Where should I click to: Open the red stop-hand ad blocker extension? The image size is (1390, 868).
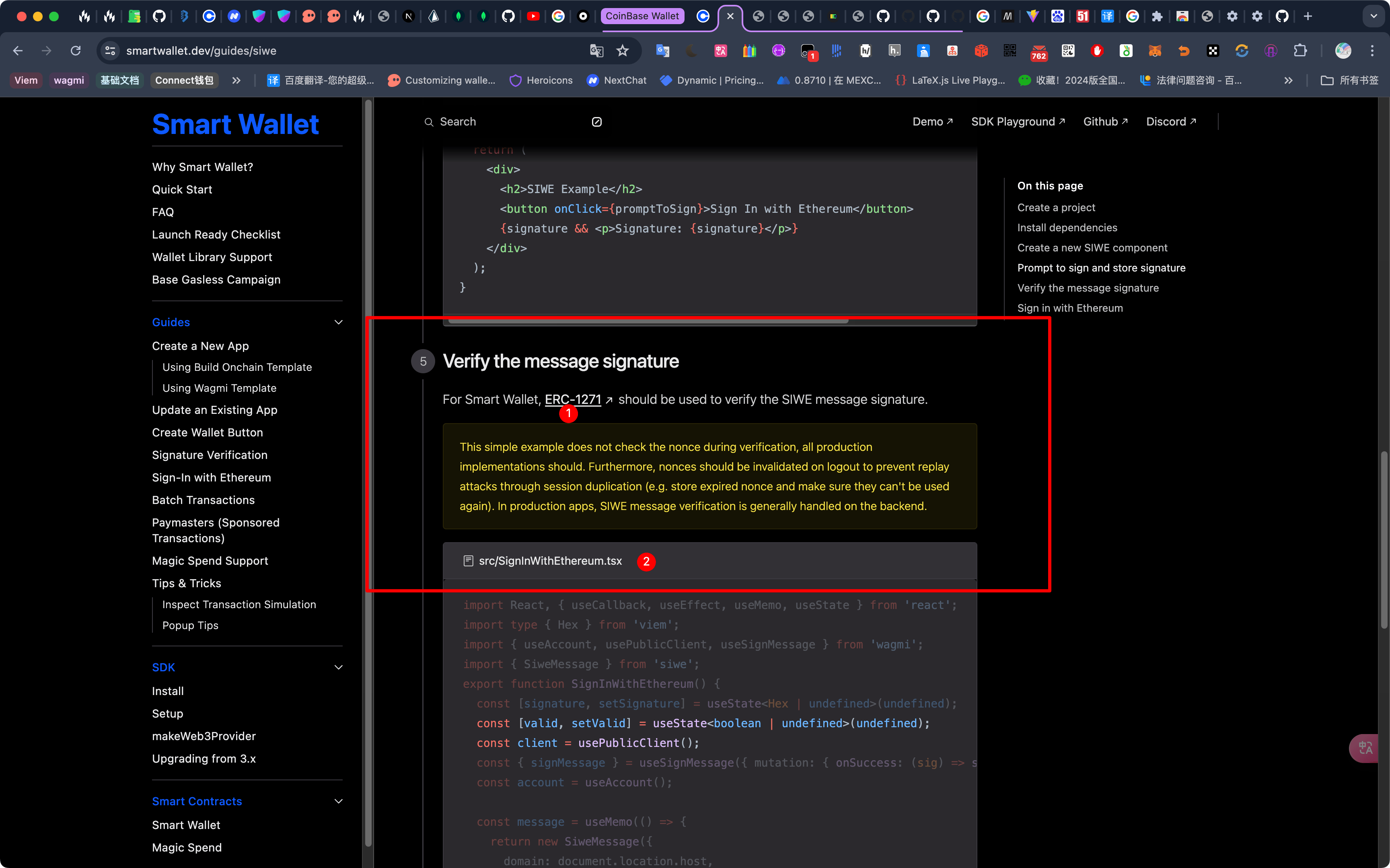[1097, 51]
